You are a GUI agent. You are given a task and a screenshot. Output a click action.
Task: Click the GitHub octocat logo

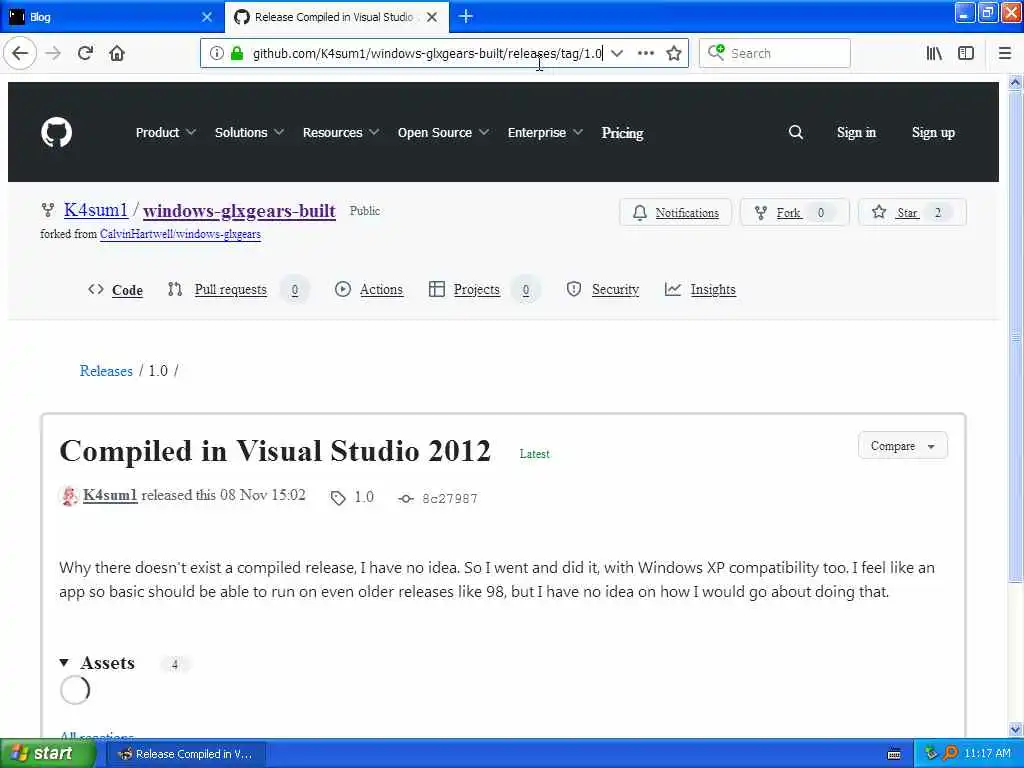point(56,133)
